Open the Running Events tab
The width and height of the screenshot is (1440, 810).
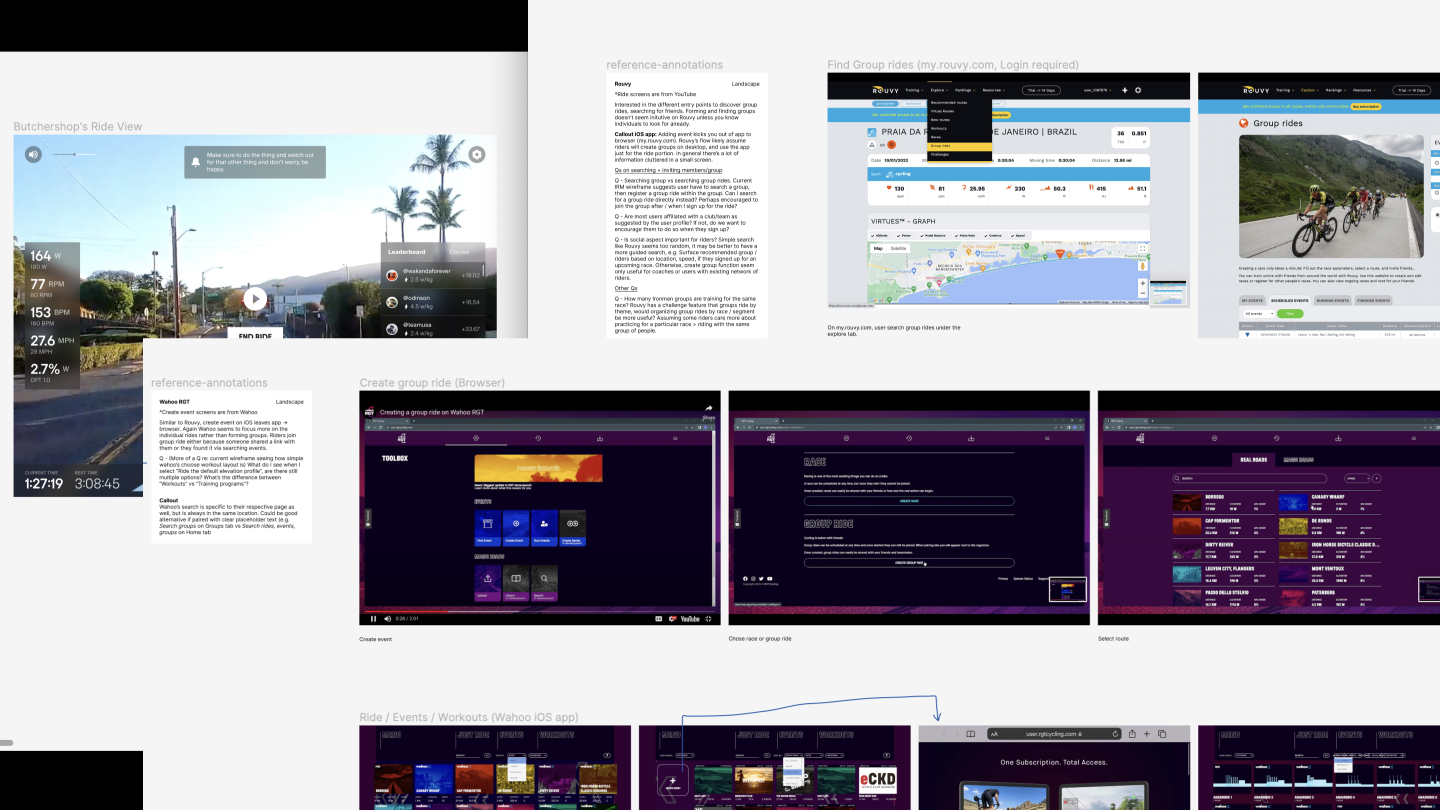click(x=1332, y=300)
